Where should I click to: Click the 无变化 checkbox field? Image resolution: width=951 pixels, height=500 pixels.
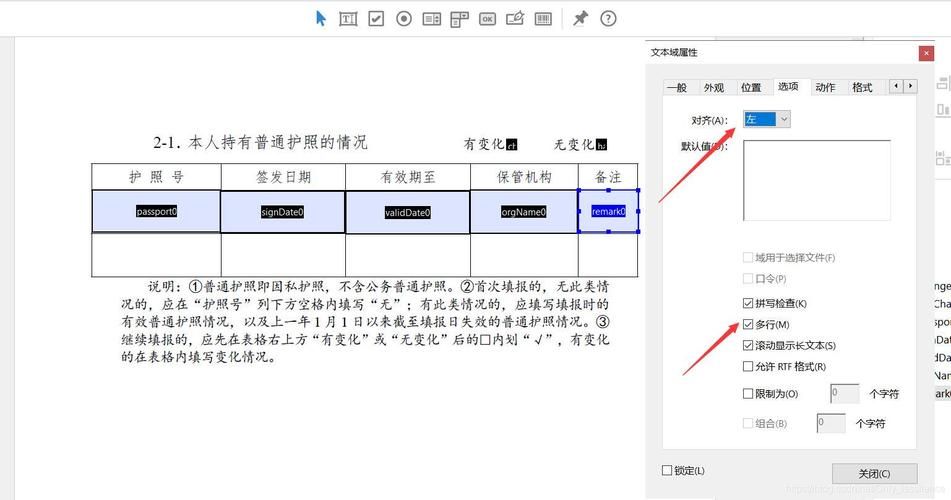point(602,145)
